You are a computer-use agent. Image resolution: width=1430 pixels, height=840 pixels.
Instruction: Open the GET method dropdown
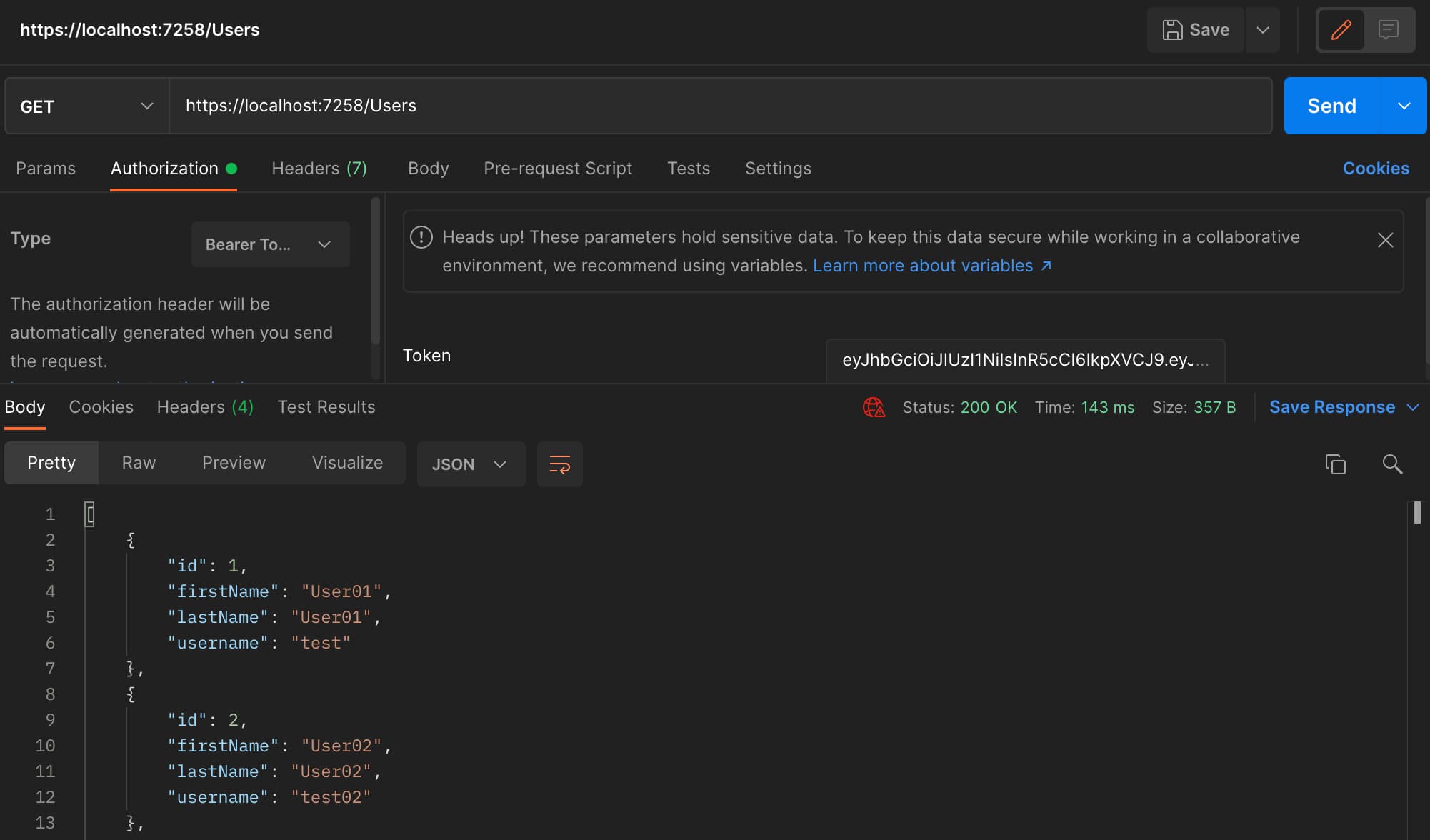point(86,106)
